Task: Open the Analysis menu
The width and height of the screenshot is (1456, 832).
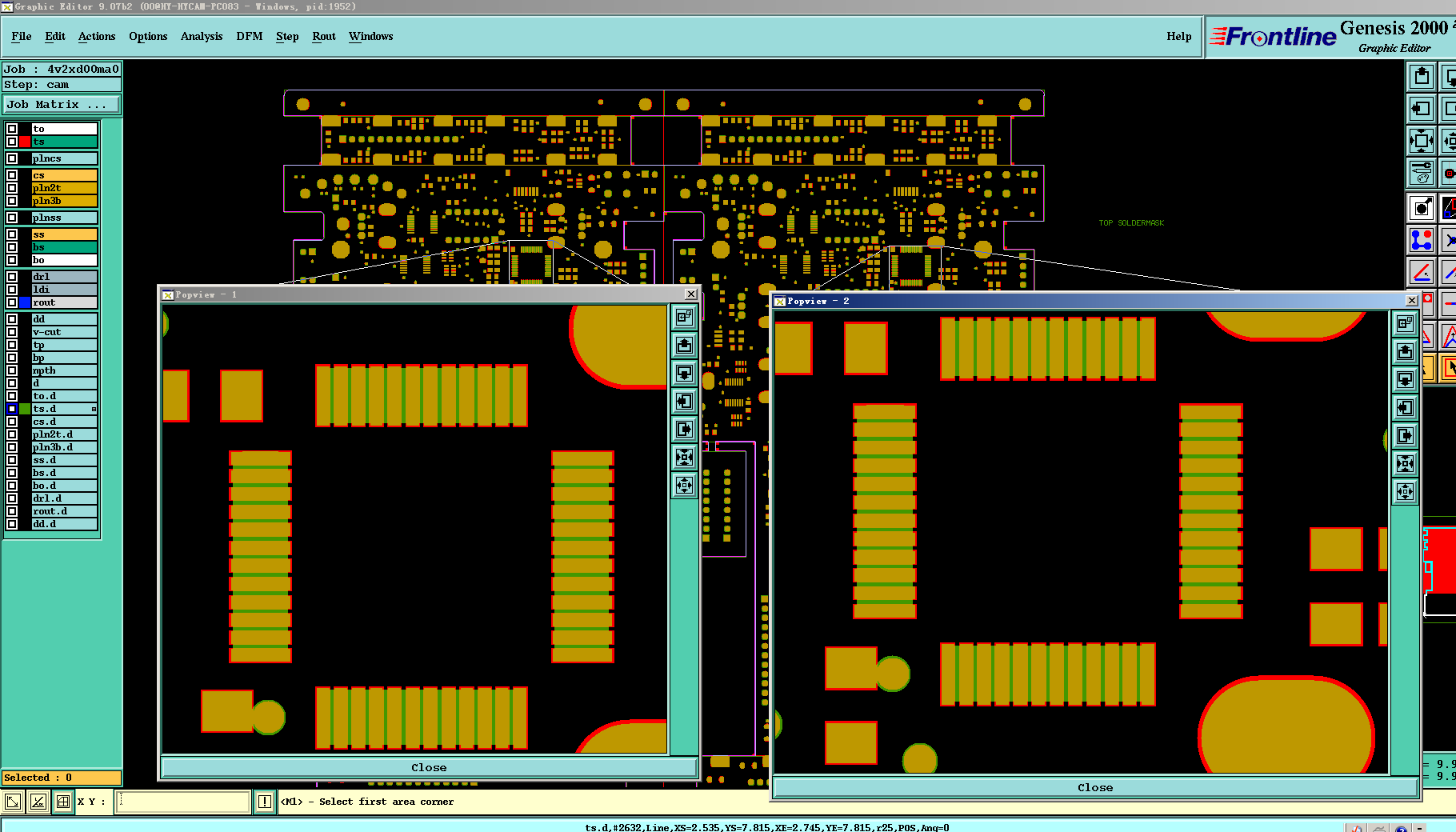Action: (202, 36)
